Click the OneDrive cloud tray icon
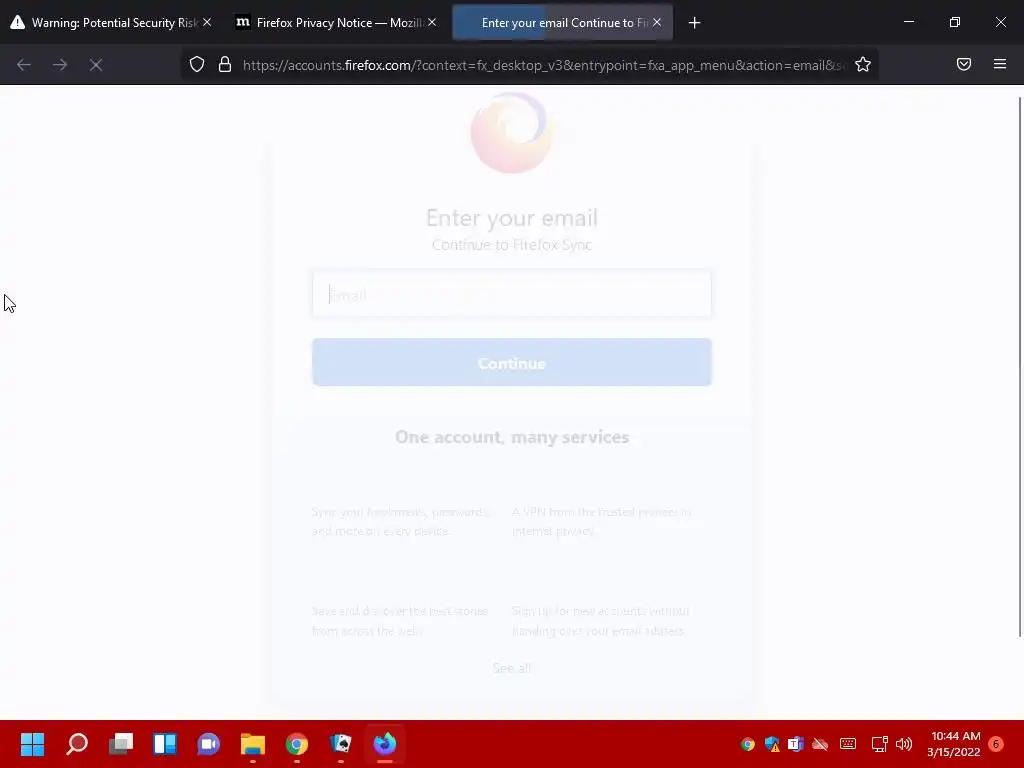Viewport: 1024px width, 768px height. pos(820,744)
